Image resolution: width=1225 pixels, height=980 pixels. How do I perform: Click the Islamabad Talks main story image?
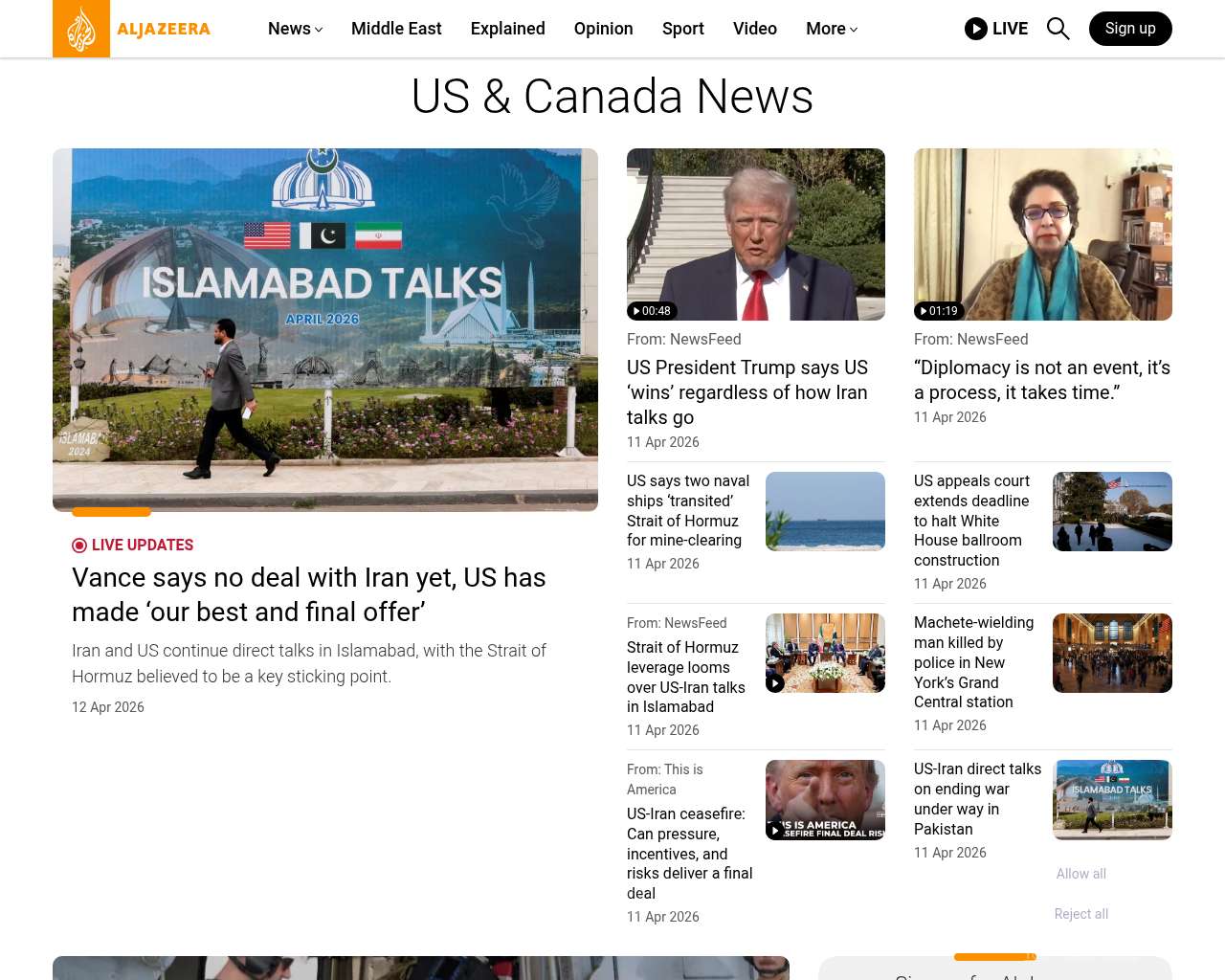coord(325,329)
